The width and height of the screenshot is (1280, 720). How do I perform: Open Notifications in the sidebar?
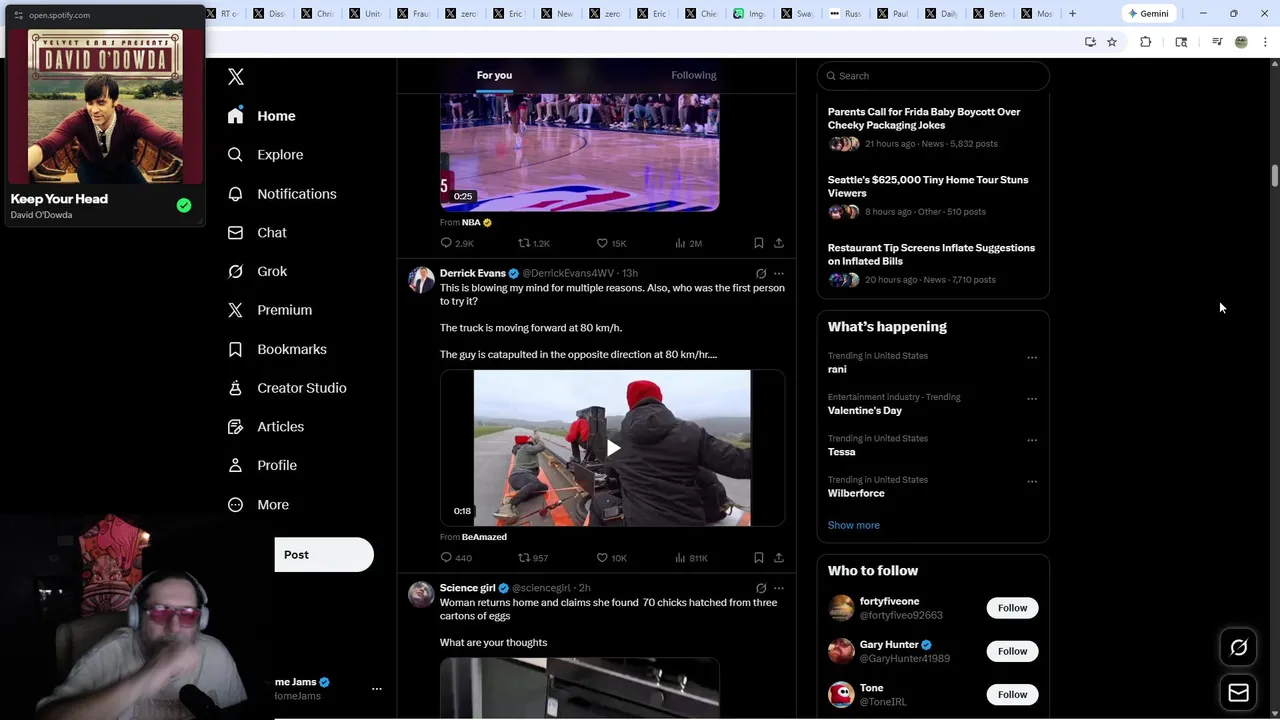pos(282,194)
